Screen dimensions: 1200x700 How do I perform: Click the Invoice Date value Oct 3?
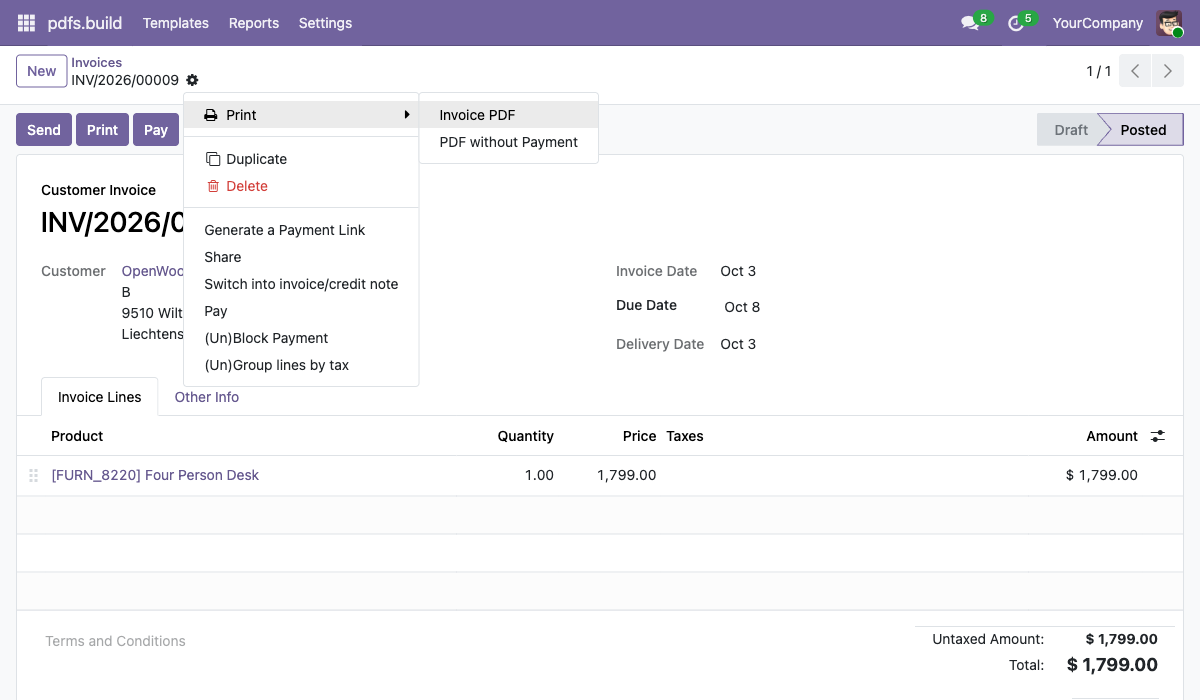tap(738, 271)
